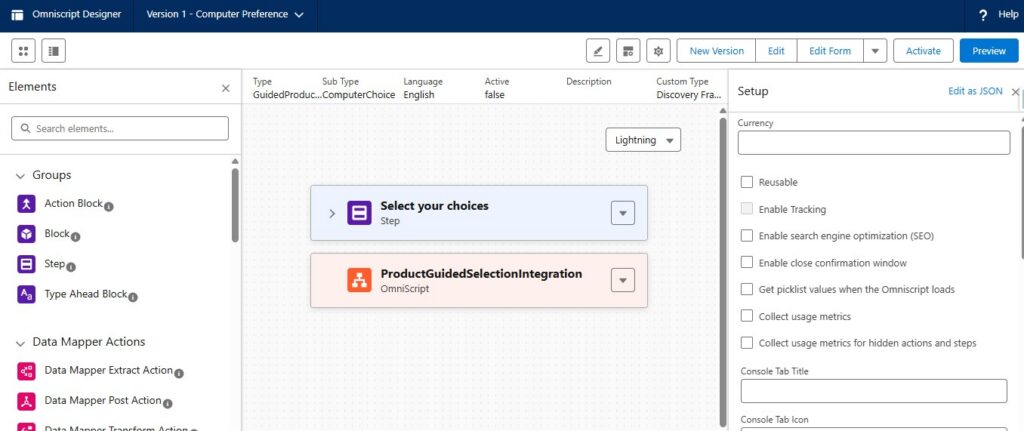Select the Action Block element icon
Viewport: 1024px width, 431px height.
[26, 204]
